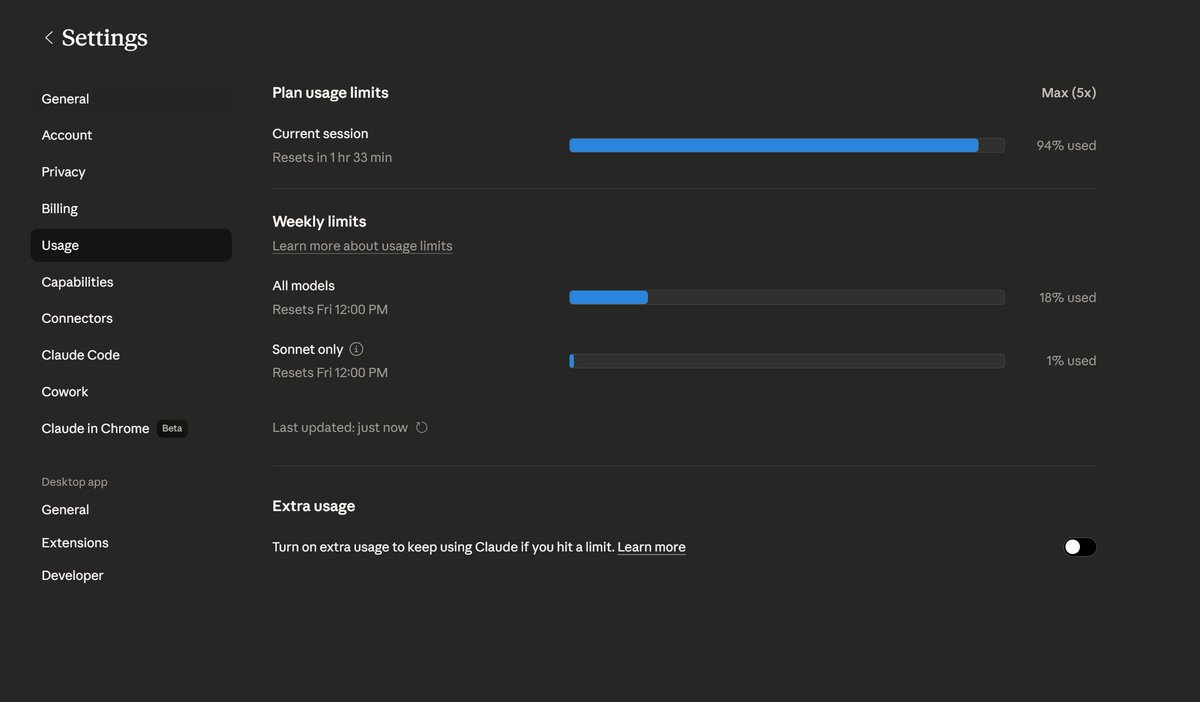Screen dimensions: 1200x702
Task: Click Learn more link under Extra usage
Action: pyautogui.click(x=651, y=547)
